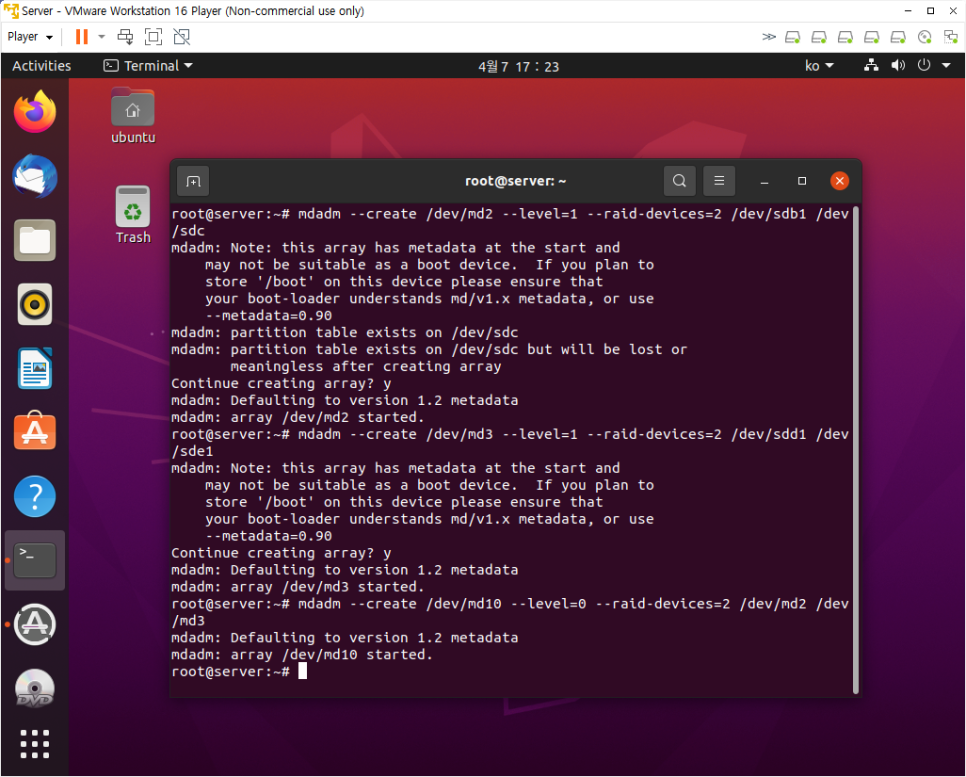Send Ctrl+Alt+Del to the virtual machine

(125, 37)
